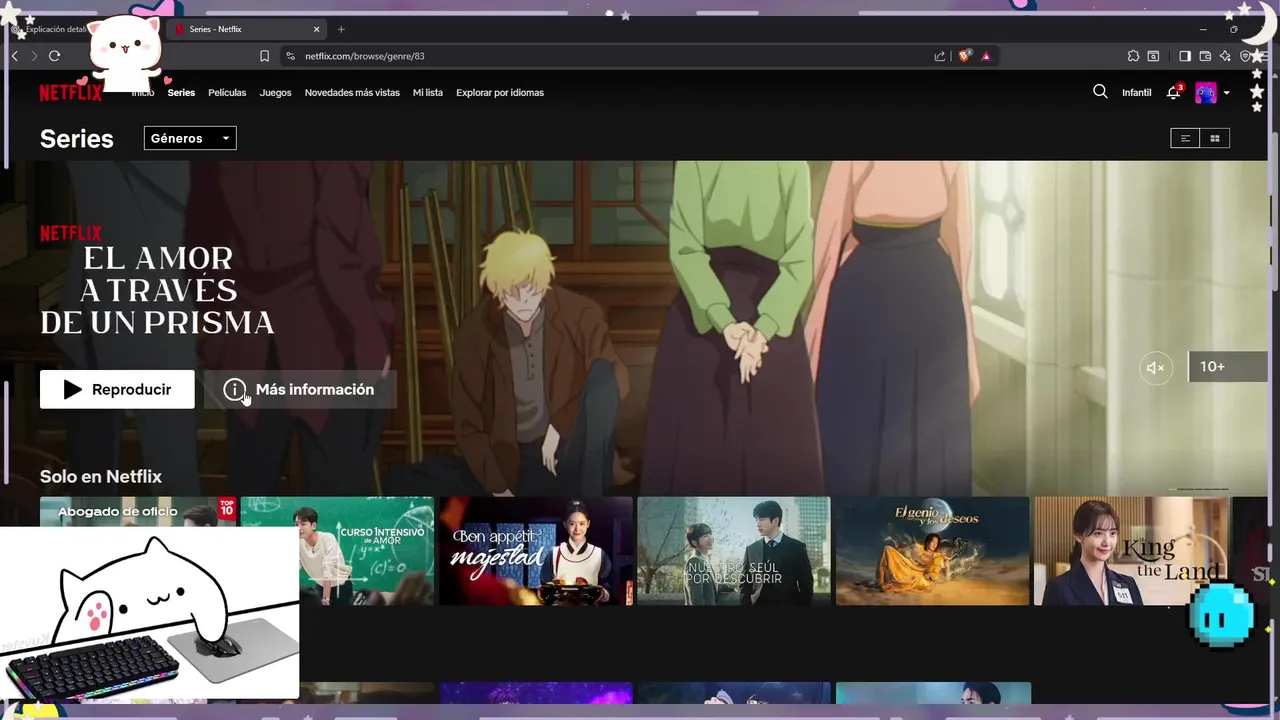Open a new browser tab
Image resolution: width=1280 pixels, height=720 pixels.
(341, 29)
